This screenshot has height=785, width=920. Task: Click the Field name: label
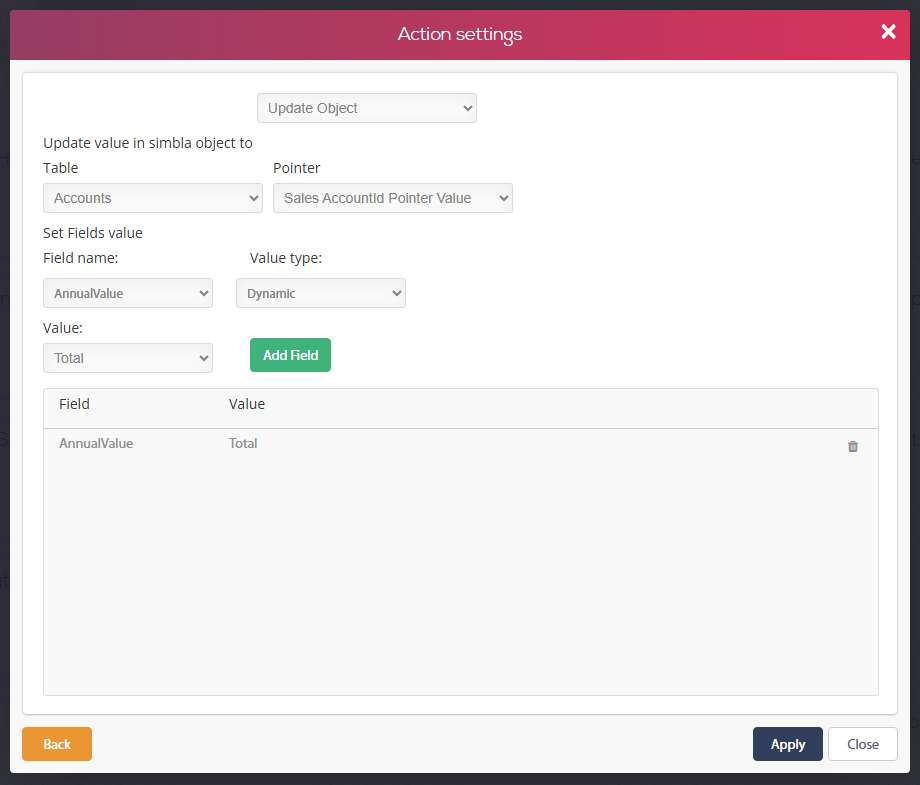tap(80, 258)
